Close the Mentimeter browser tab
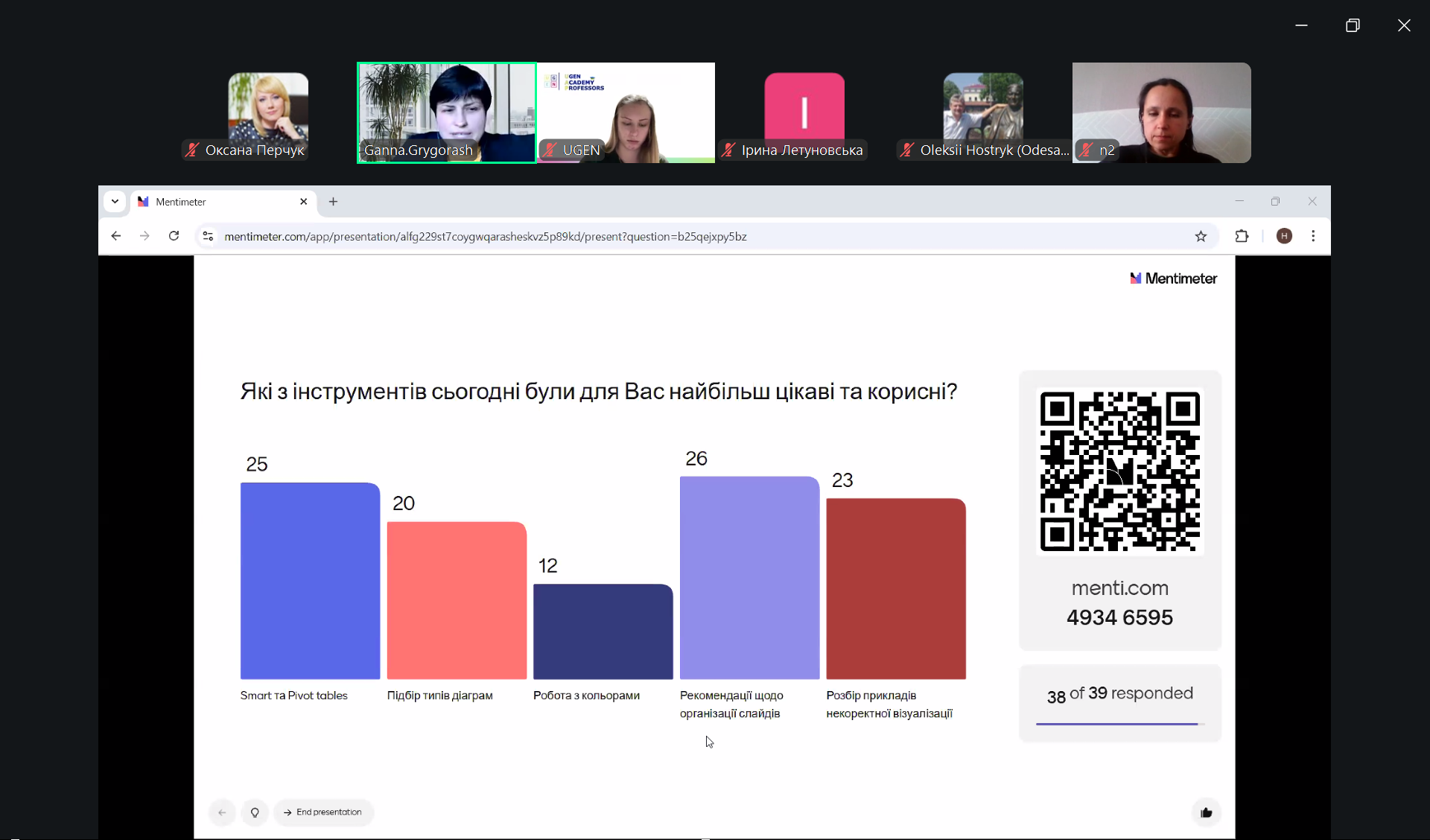1430x840 pixels. click(303, 202)
